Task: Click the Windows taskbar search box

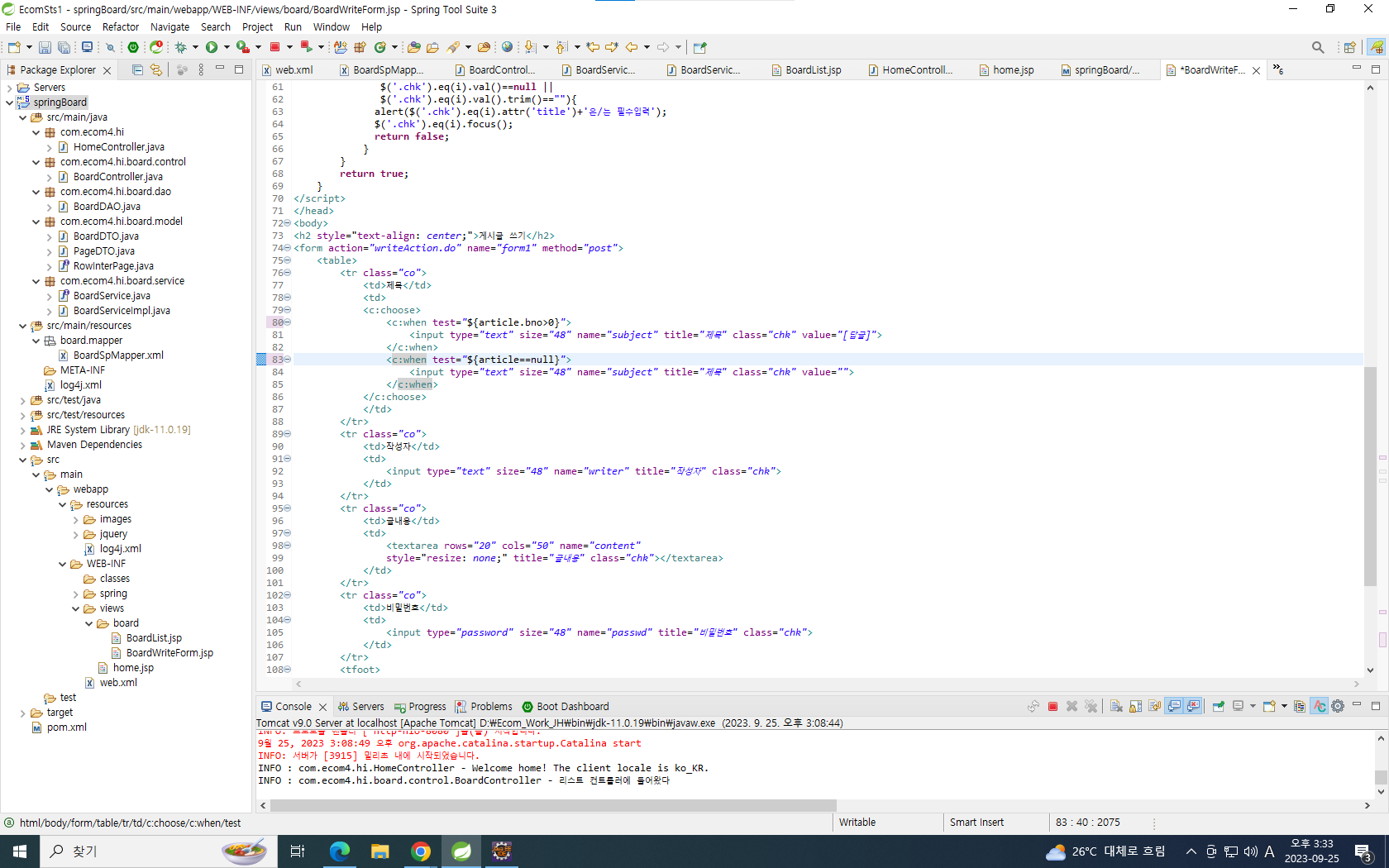Action: point(157,851)
